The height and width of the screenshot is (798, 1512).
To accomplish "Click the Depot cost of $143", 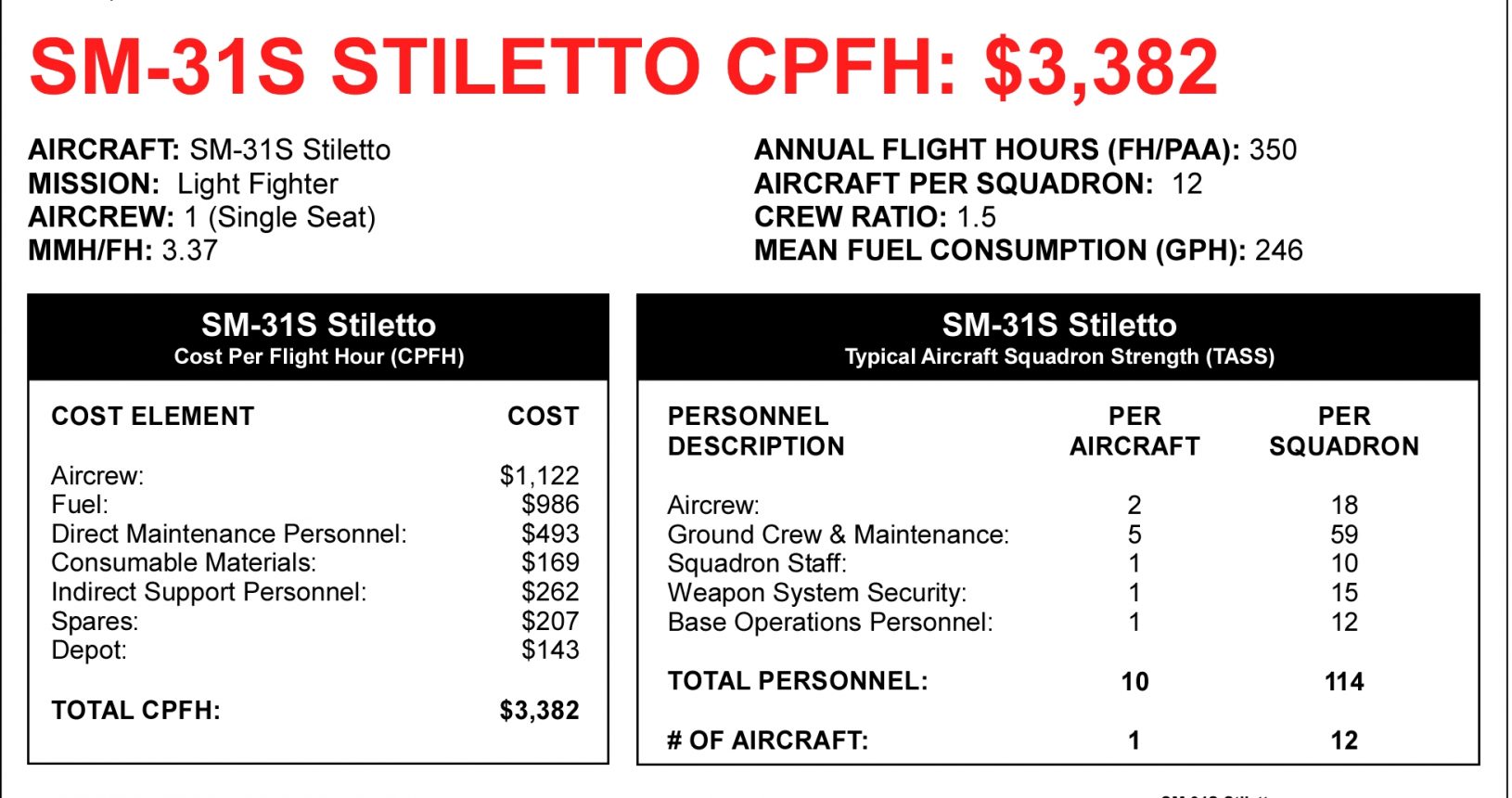I will tap(550, 650).
